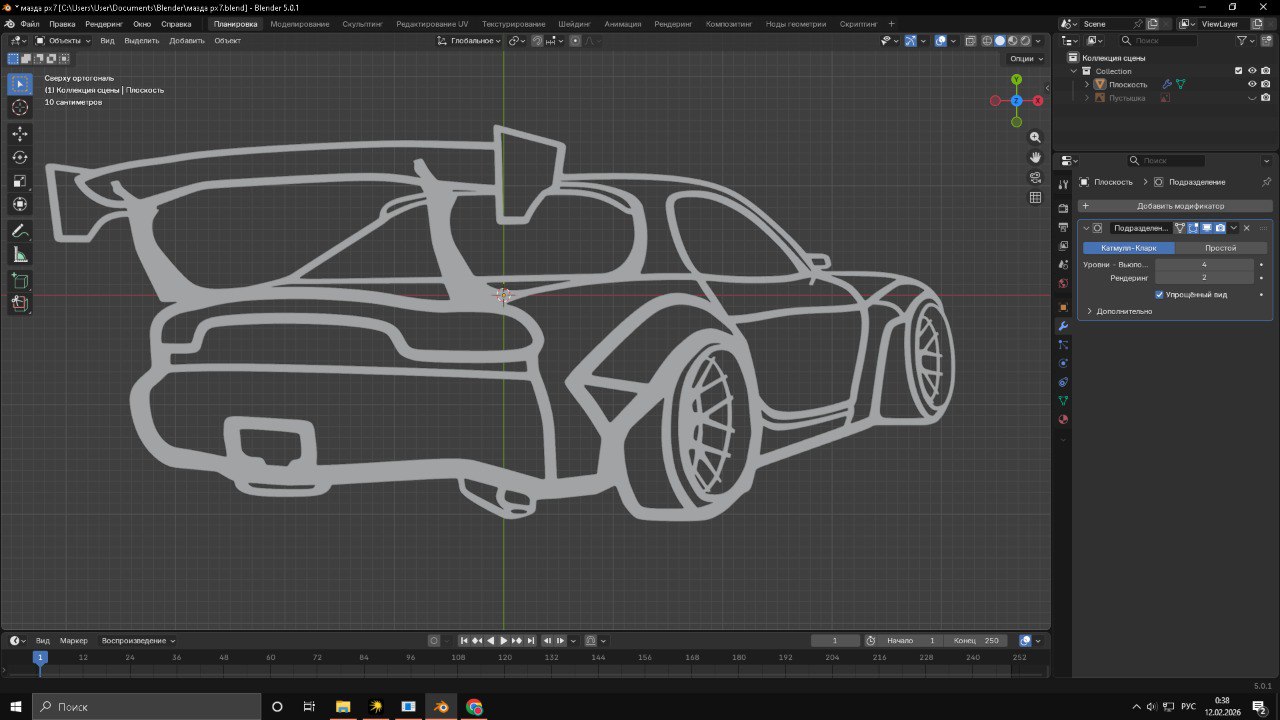Click Рендеринг levels field showing 2
The image size is (1280, 720).
pyautogui.click(x=1204, y=277)
